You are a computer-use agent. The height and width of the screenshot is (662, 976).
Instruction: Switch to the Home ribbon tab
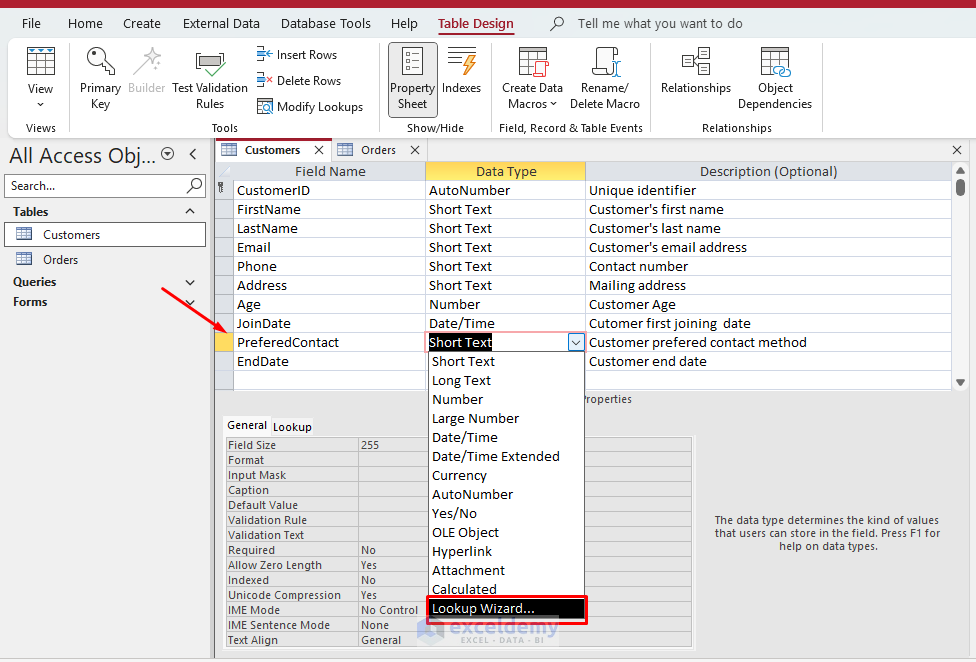tap(85, 24)
